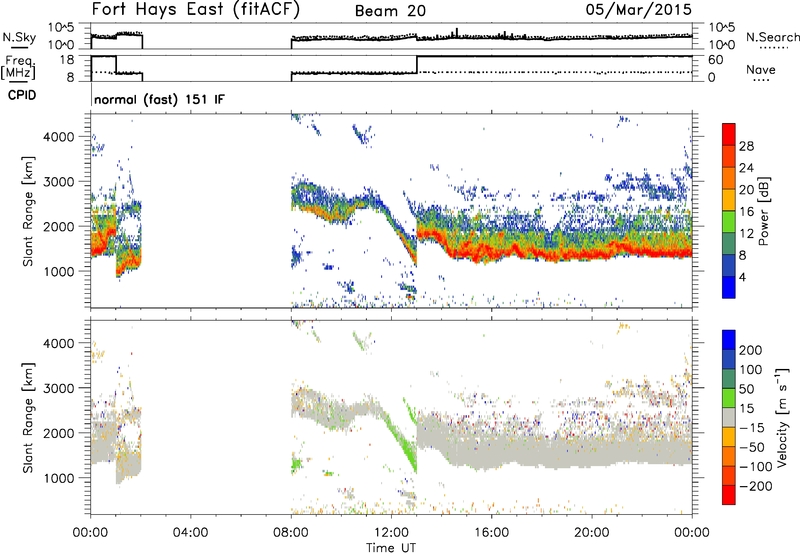Viewport: 800px width, 554px height.
Task: Click the 4000 km tick on velocity panel
Action: [59, 343]
